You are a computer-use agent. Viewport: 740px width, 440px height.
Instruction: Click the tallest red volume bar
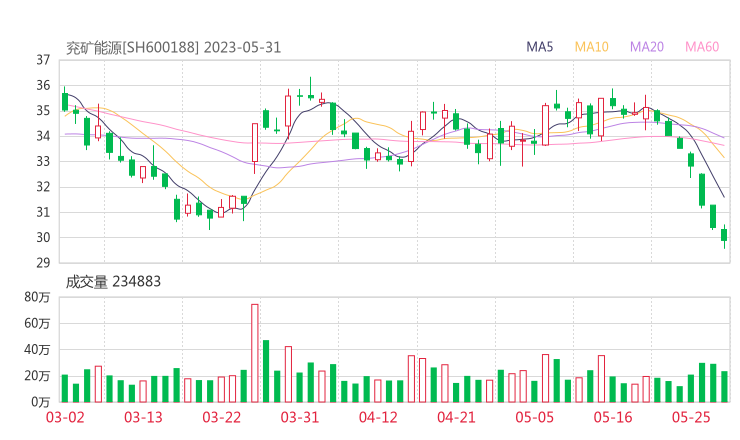tap(255, 353)
